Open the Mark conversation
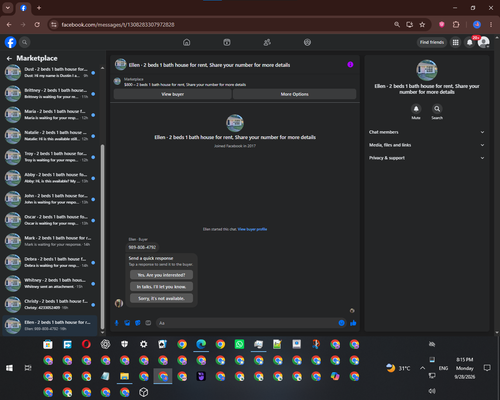Viewport: 500px width, 400px height. point(50,241)
